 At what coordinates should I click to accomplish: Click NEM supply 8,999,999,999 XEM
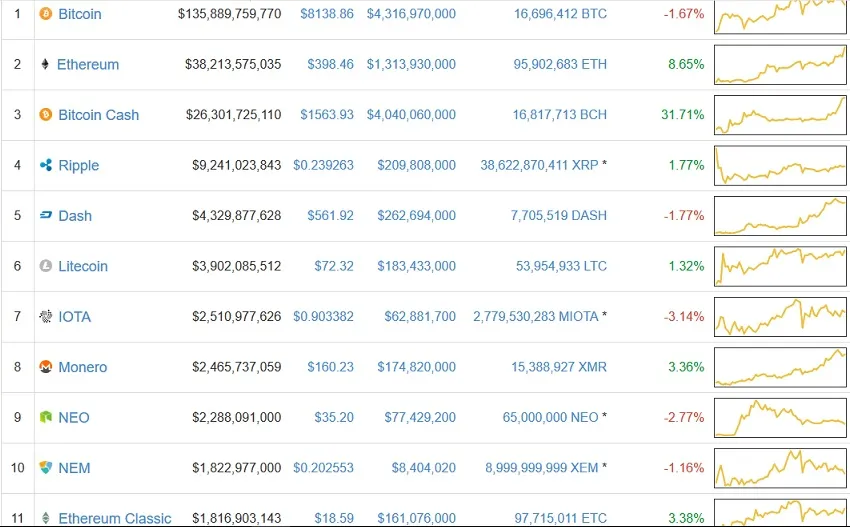tap(542, 467)
